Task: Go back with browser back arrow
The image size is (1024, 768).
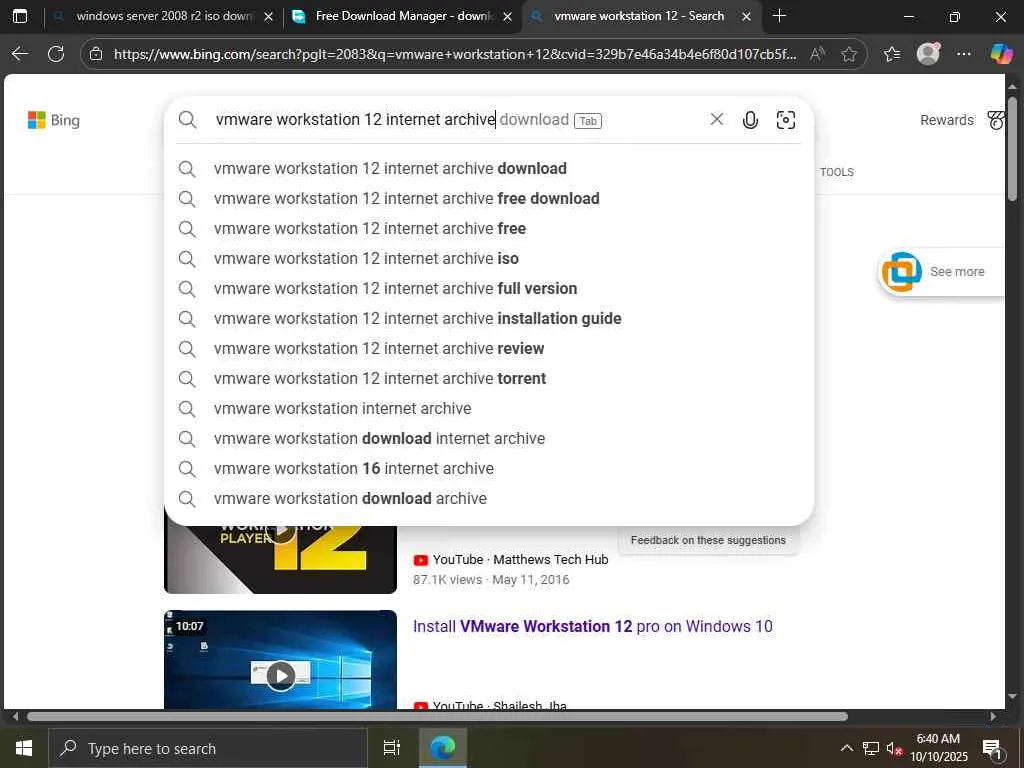Action: [20, 54]
